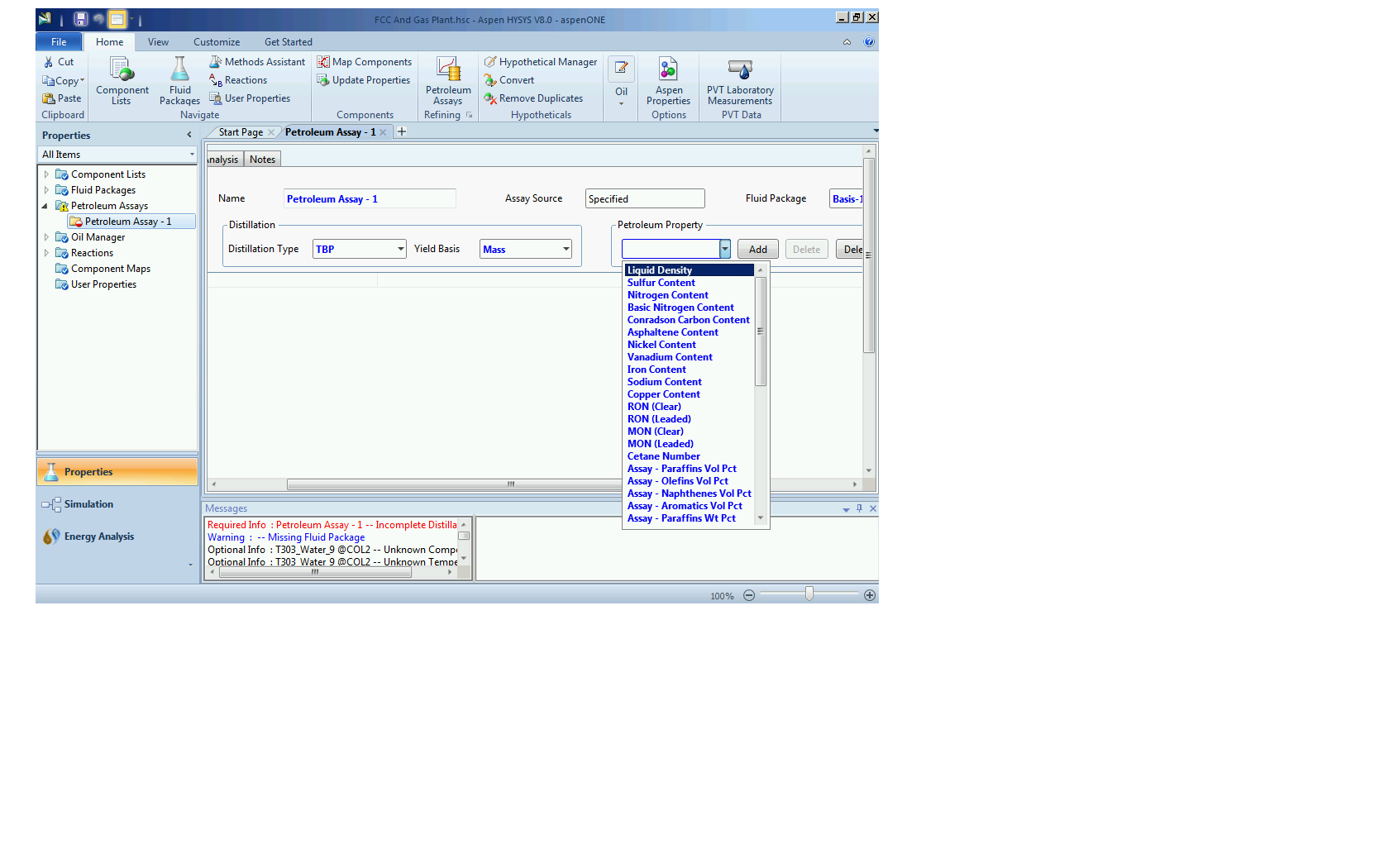Click Map Components

click(365, 62)
